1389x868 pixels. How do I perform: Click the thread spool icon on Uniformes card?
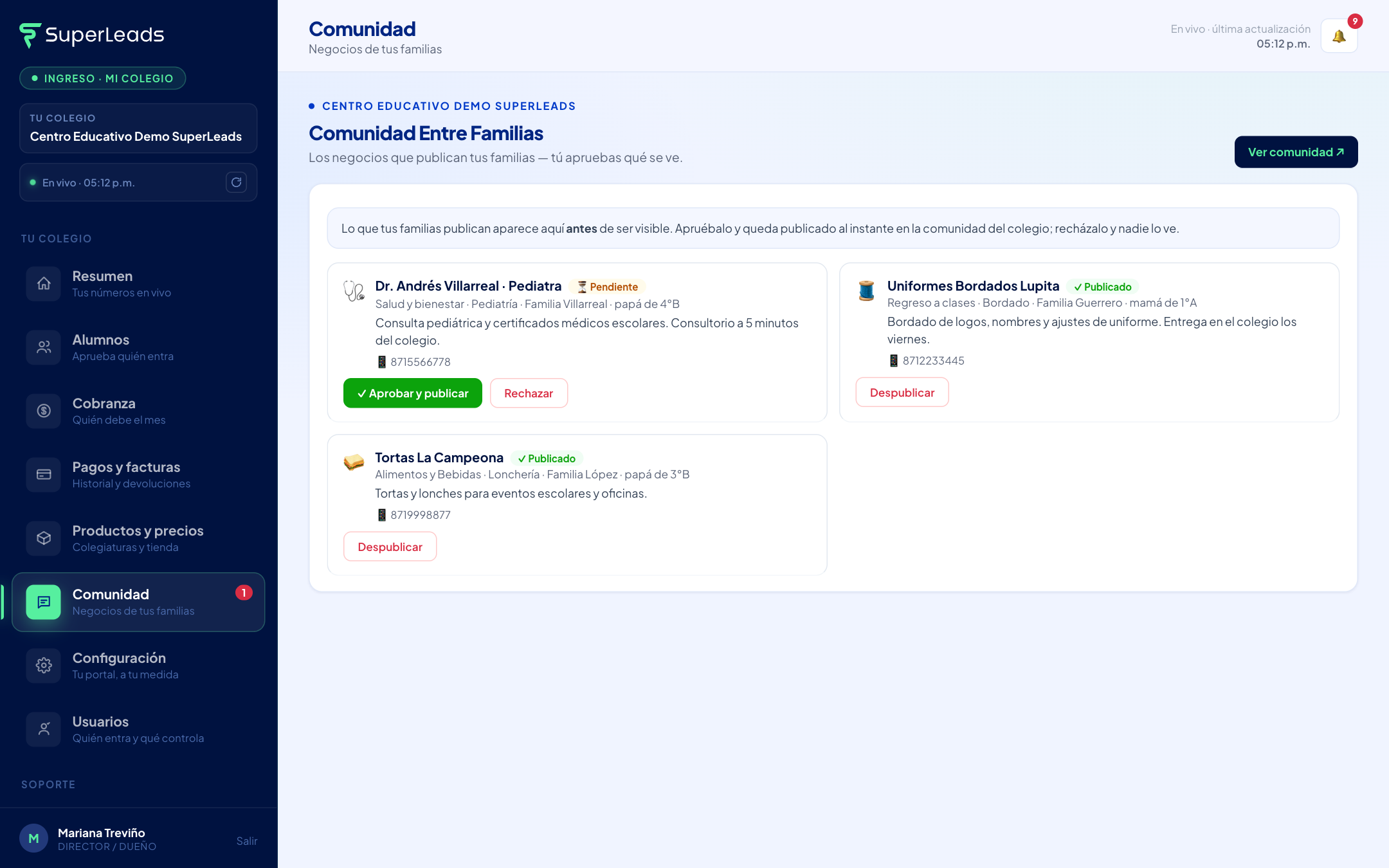pos(866,291)
